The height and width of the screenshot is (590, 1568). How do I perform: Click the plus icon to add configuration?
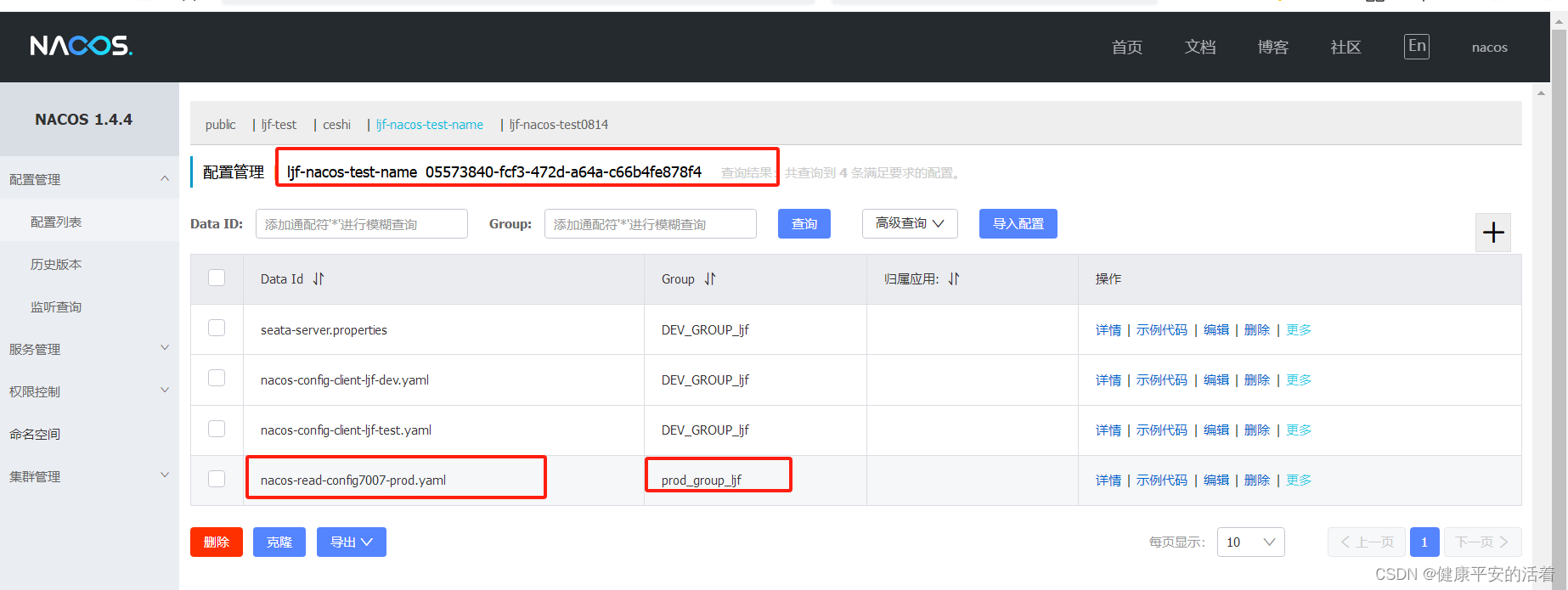click(1493, 232)
